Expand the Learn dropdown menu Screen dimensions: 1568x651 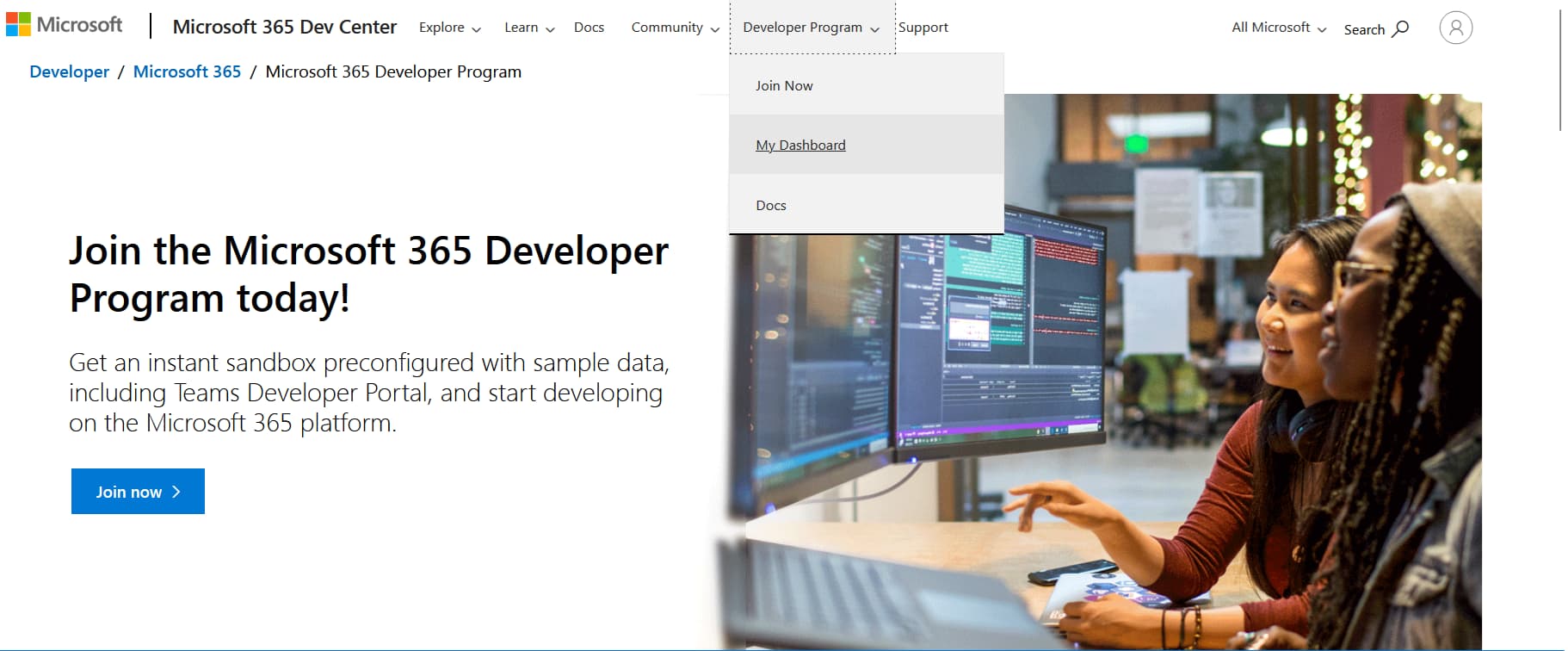point(528,28)
